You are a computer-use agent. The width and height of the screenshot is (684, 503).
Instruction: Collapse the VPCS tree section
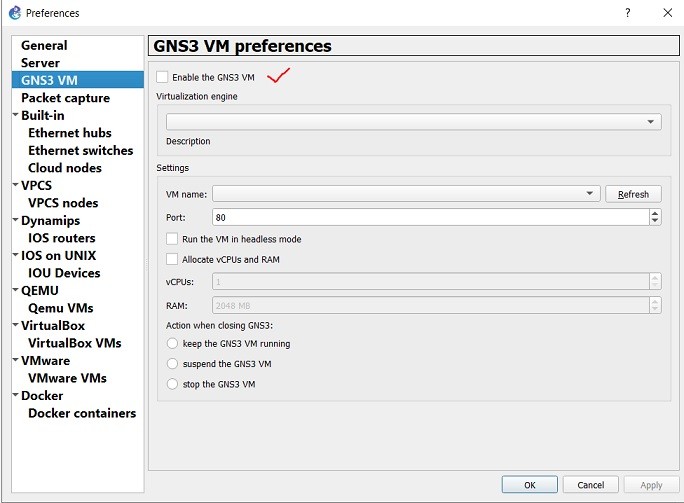pyautogui.click(x=16, y=185)
